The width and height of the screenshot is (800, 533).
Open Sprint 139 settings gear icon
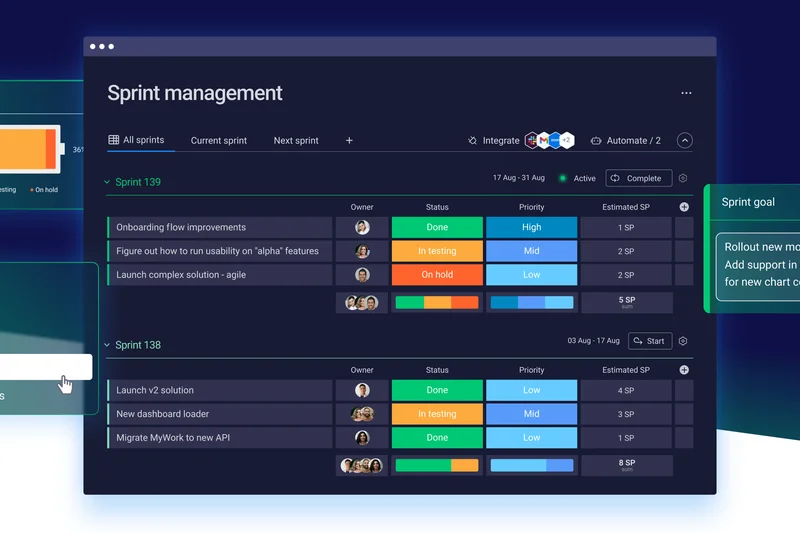(x=683, y=178)
